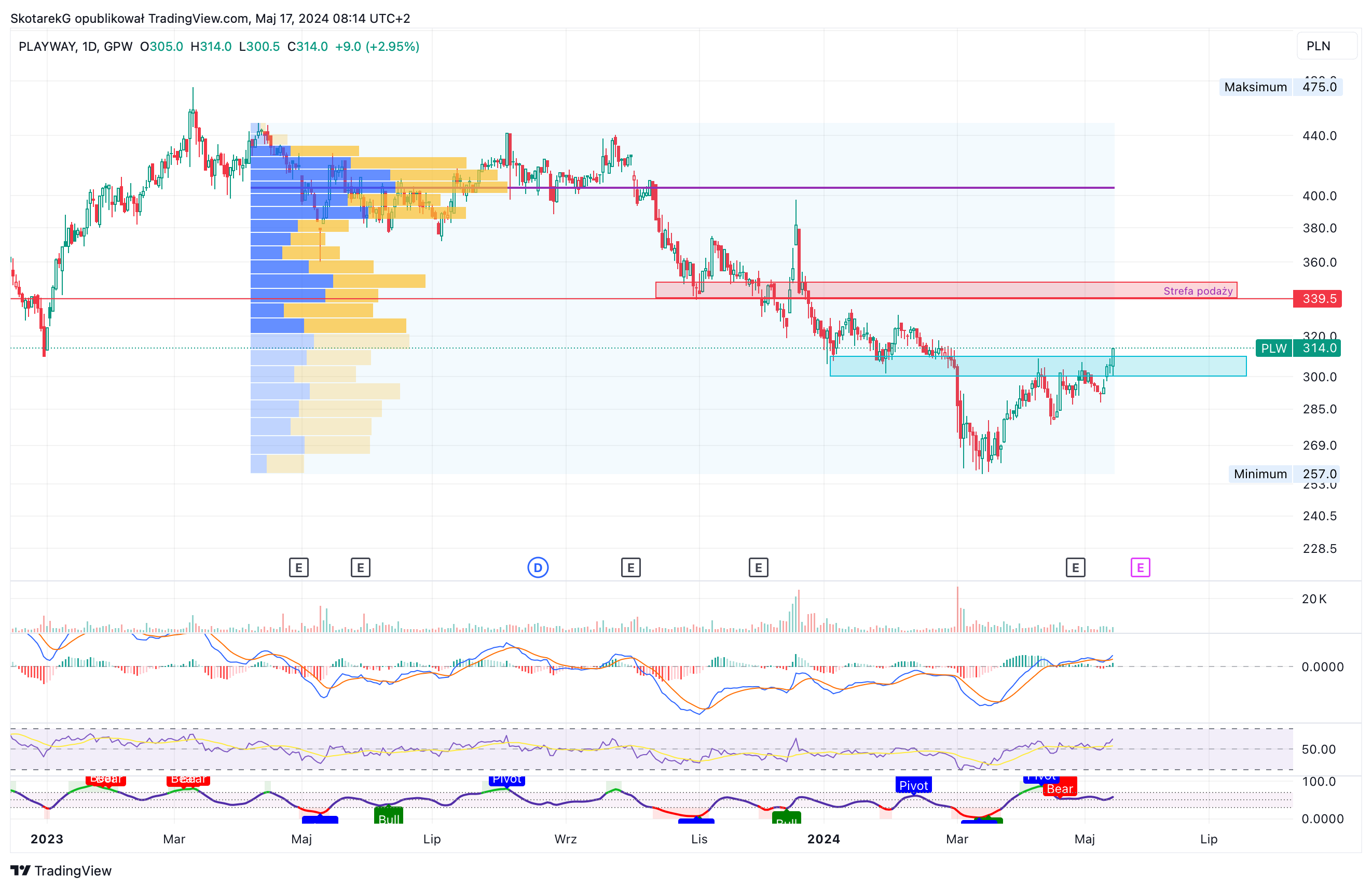This screenshot has height=889, width=1372.
Task: Click the Minimum 257.0 label
Action: tap(1284, 474)
